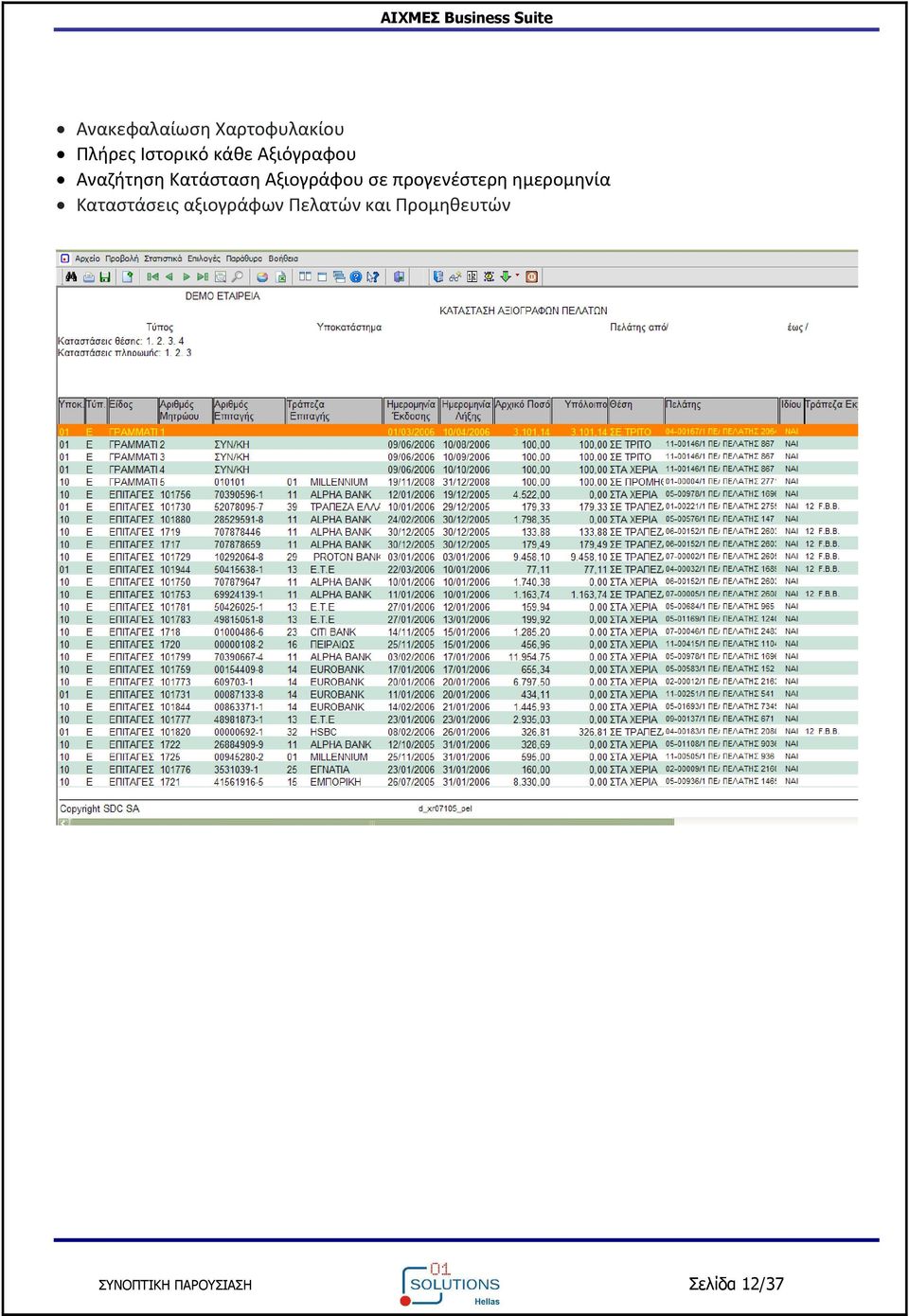This screenshot has height=1316, width=909.
Task: Go to the previous record
Action: pos(169,277)
